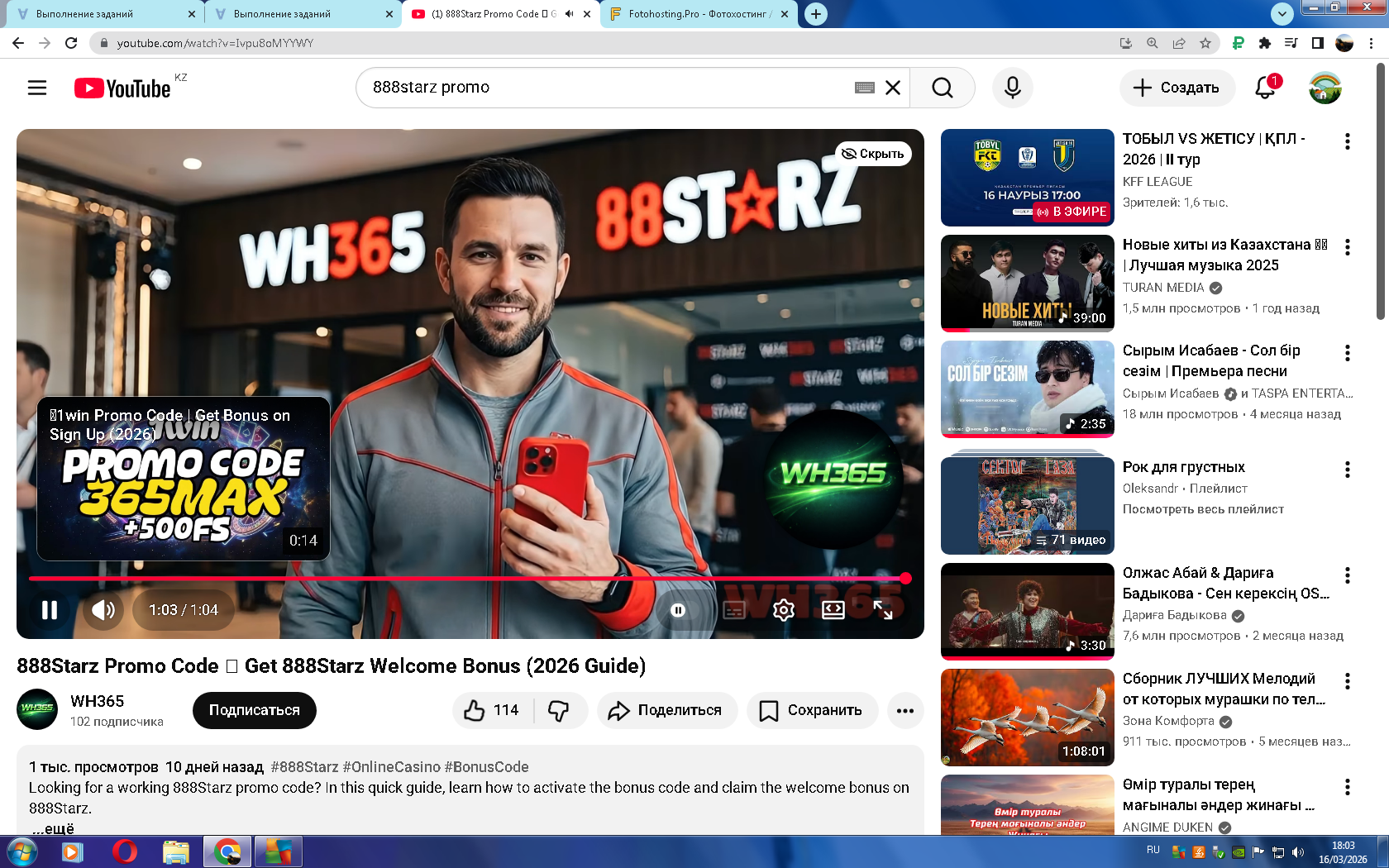Open options for Олжас Абай & Дариға video
The width and height of the screenshot is (1389, 868).
1348,575
